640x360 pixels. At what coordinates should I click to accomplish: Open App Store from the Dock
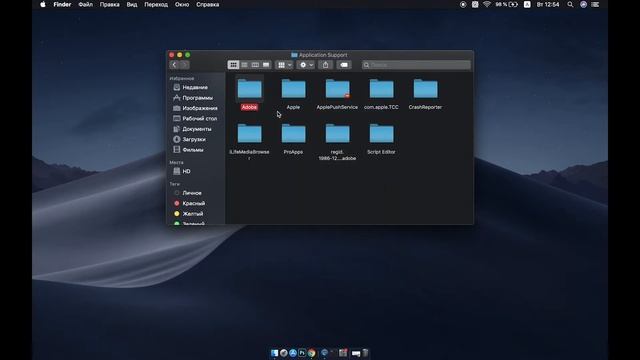click(x=293, y=353)
